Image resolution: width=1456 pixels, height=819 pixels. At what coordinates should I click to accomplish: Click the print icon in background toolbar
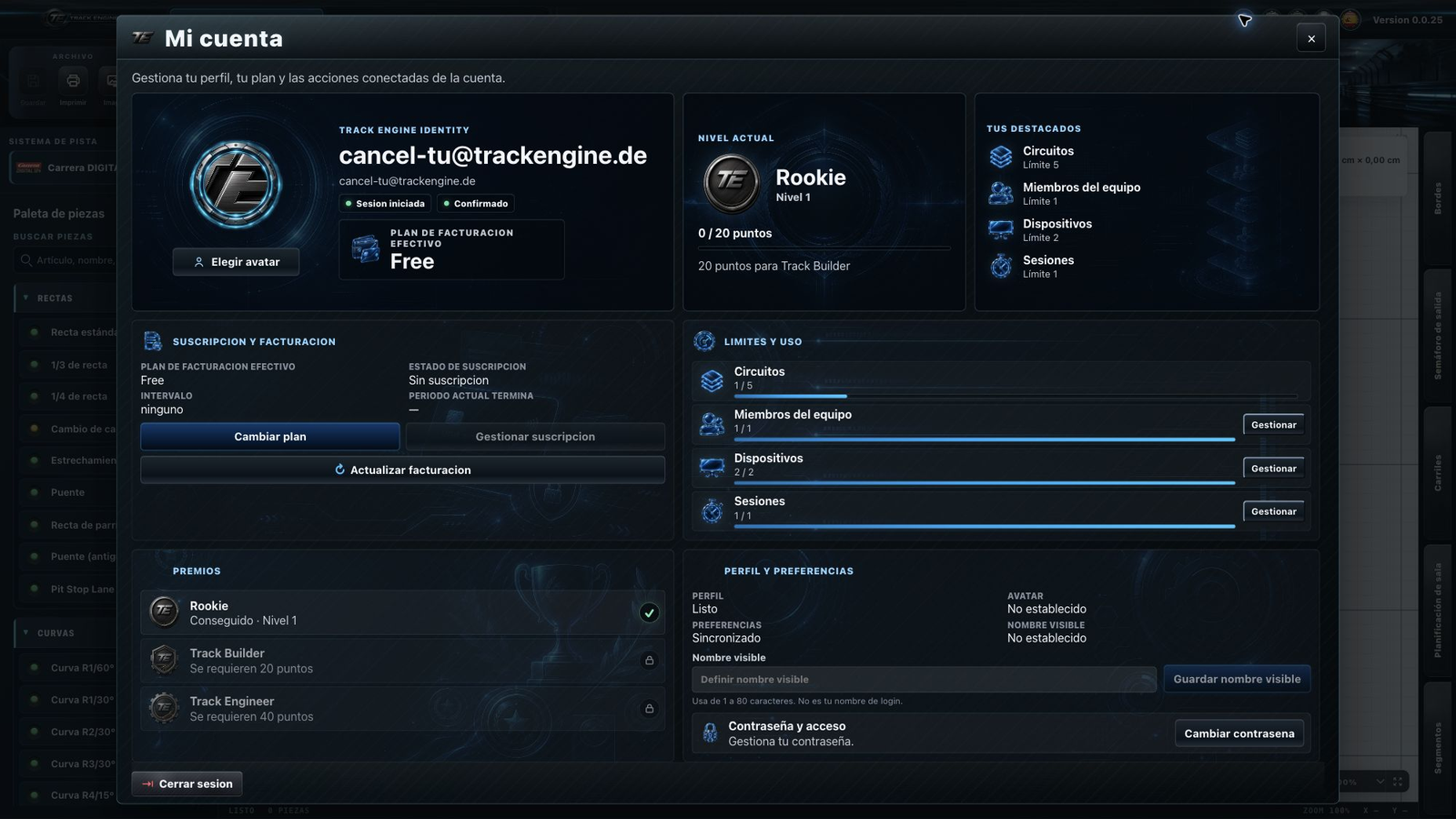coord(73,81)
